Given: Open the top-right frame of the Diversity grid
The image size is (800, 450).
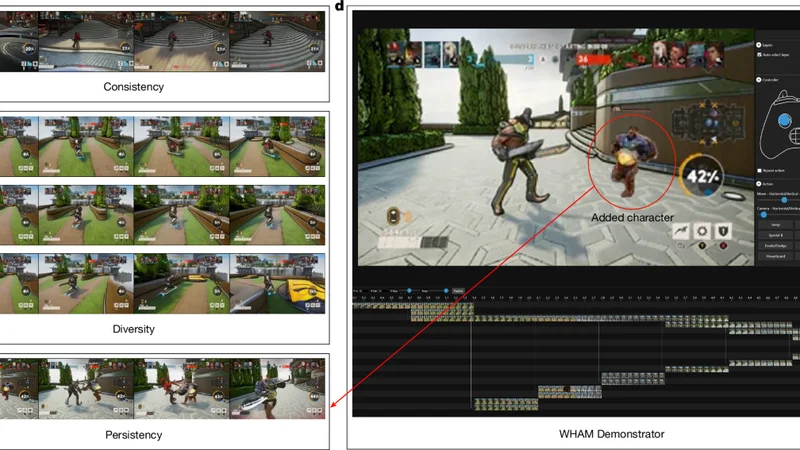Looking at the screenshot, I should tap(277, 146).
